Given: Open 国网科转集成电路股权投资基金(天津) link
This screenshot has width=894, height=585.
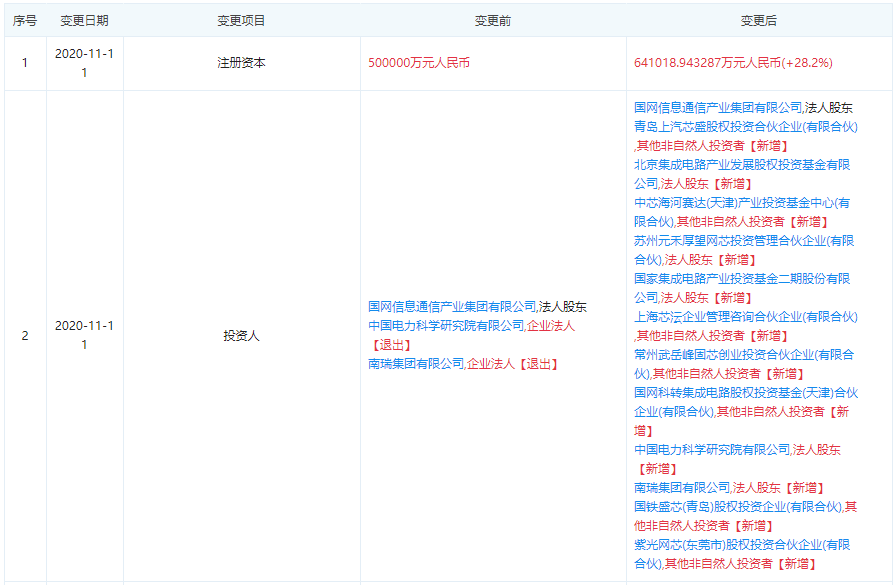Looking at the screenshot, I should 746,402.
